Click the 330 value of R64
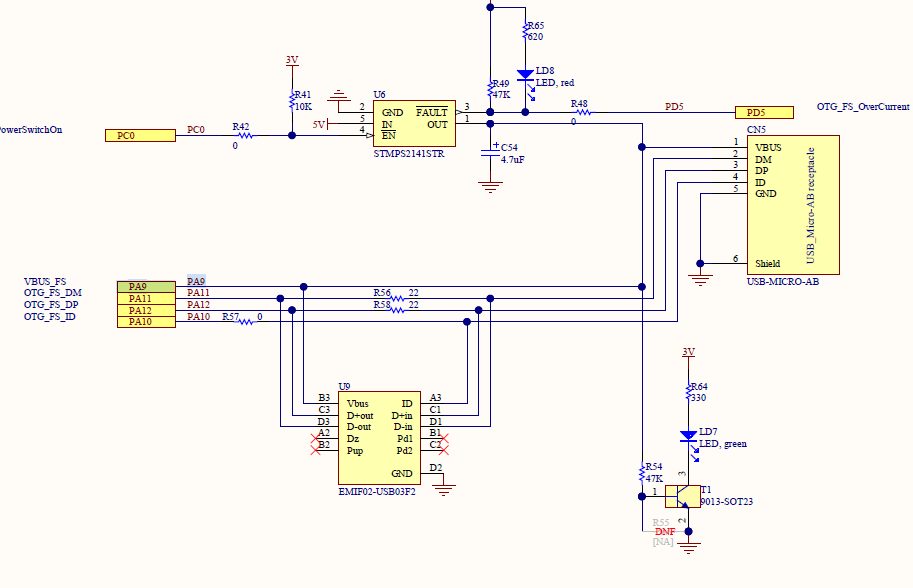This screenshot has height=588, width=913. [x=698, y=398]
